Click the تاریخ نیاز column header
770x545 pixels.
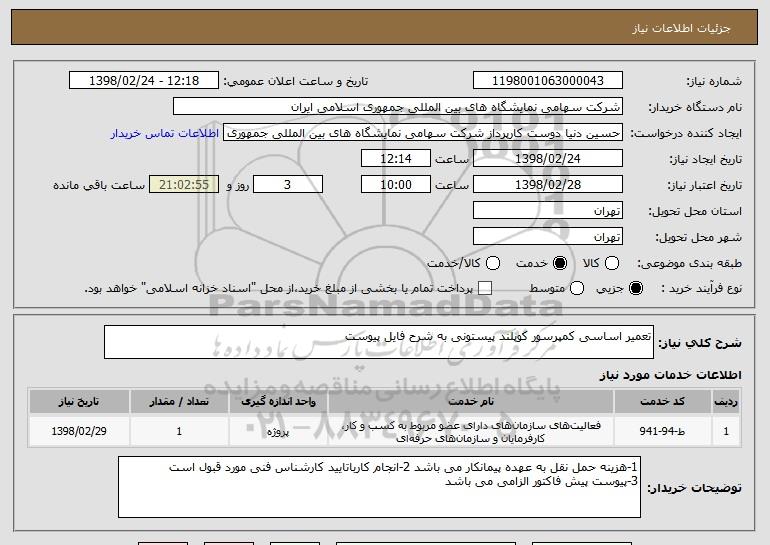click(x=79, y=402)
